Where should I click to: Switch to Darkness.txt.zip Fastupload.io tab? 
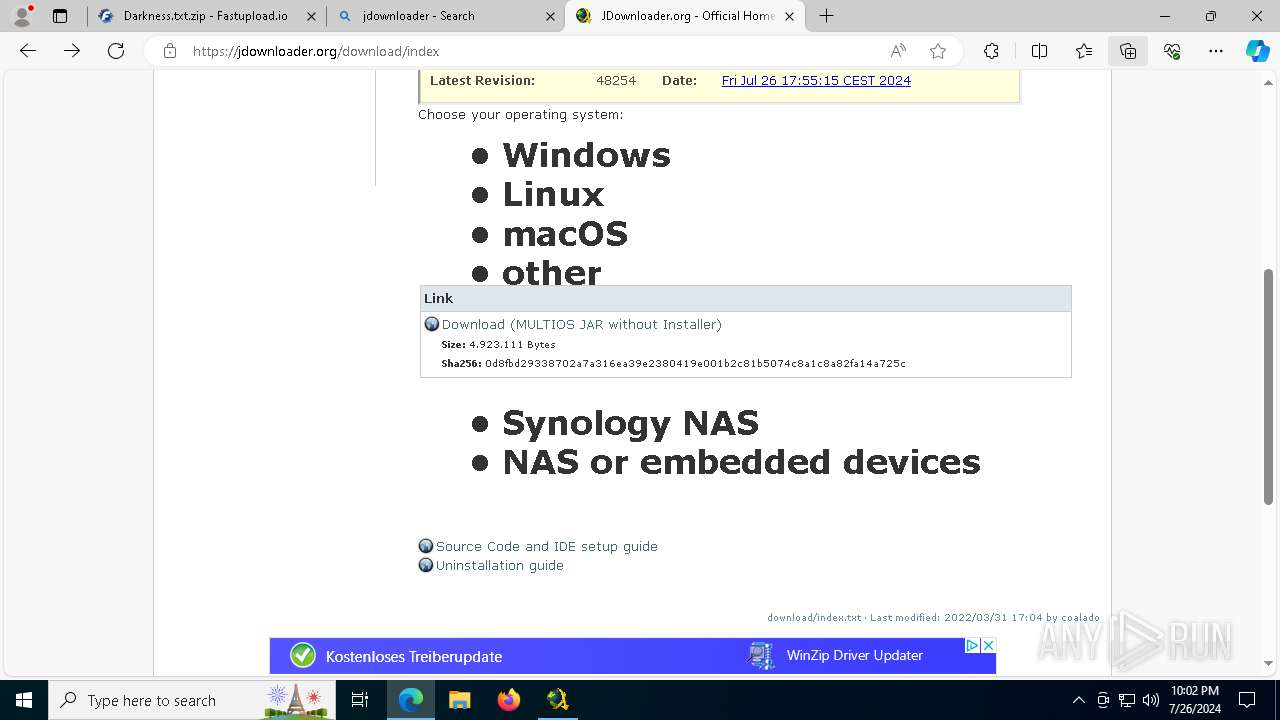(205, 16)
